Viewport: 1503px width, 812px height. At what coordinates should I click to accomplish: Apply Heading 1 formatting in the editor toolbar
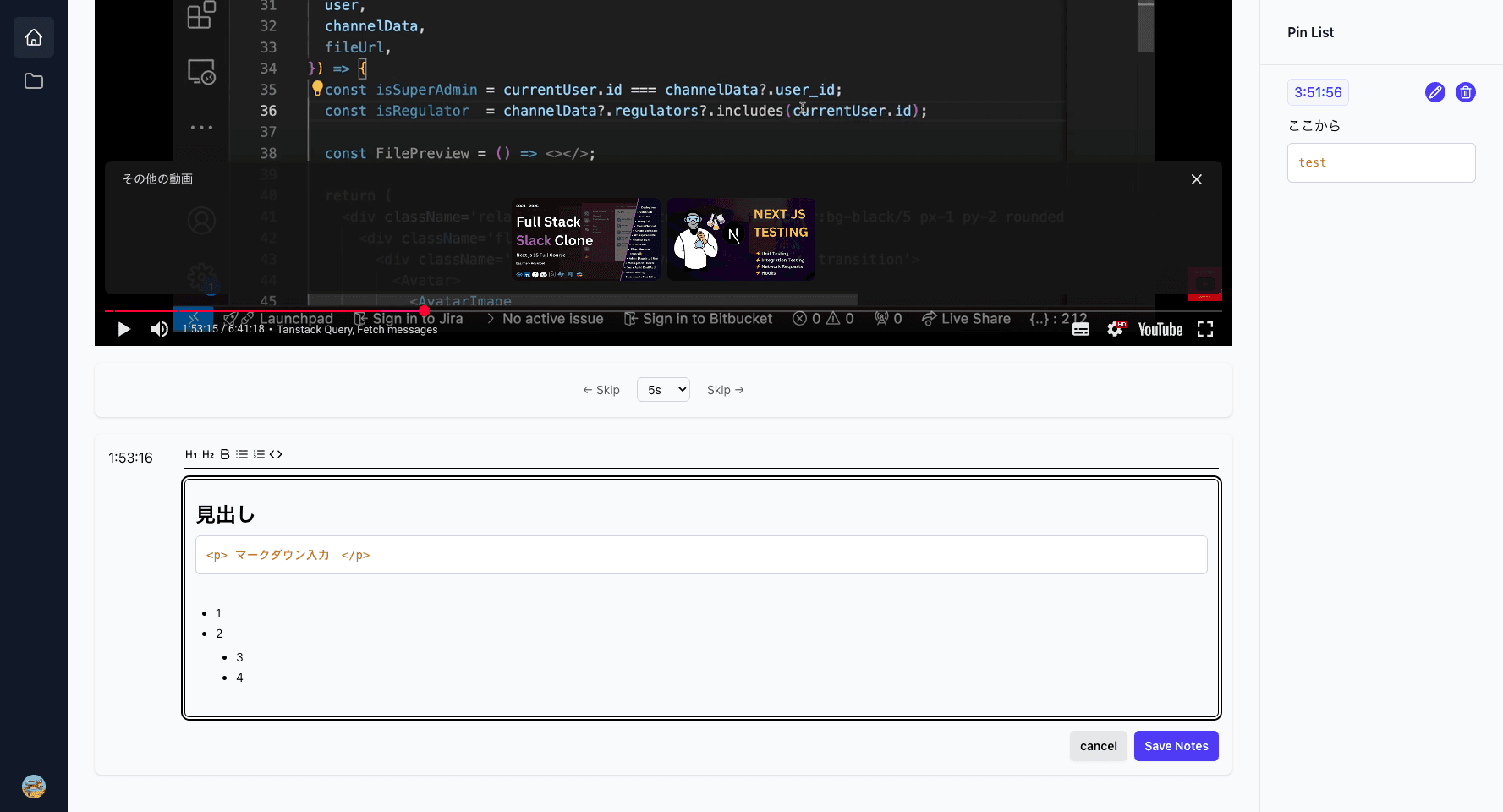point(191,454)
